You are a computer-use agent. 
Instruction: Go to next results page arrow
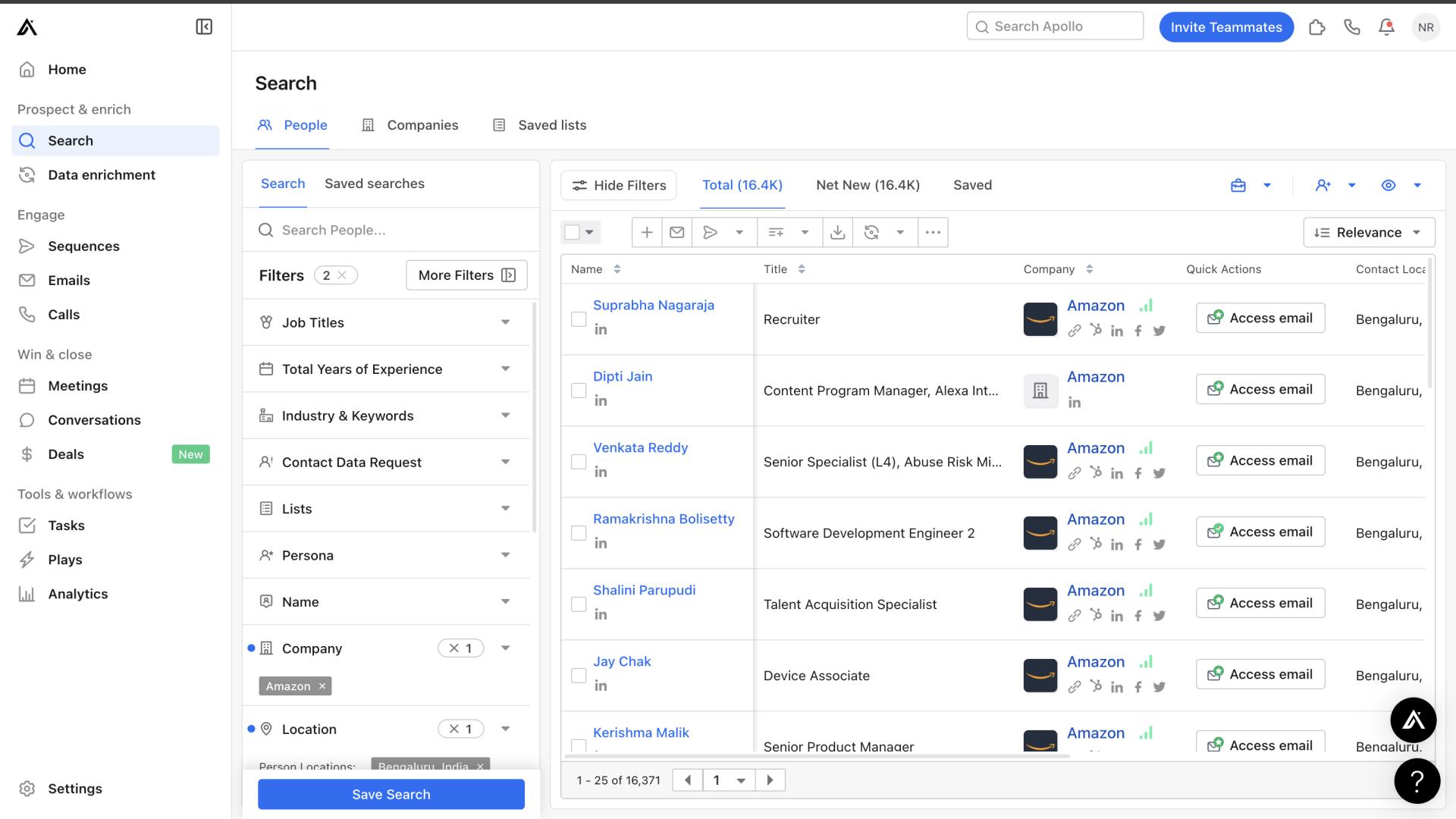770,780
